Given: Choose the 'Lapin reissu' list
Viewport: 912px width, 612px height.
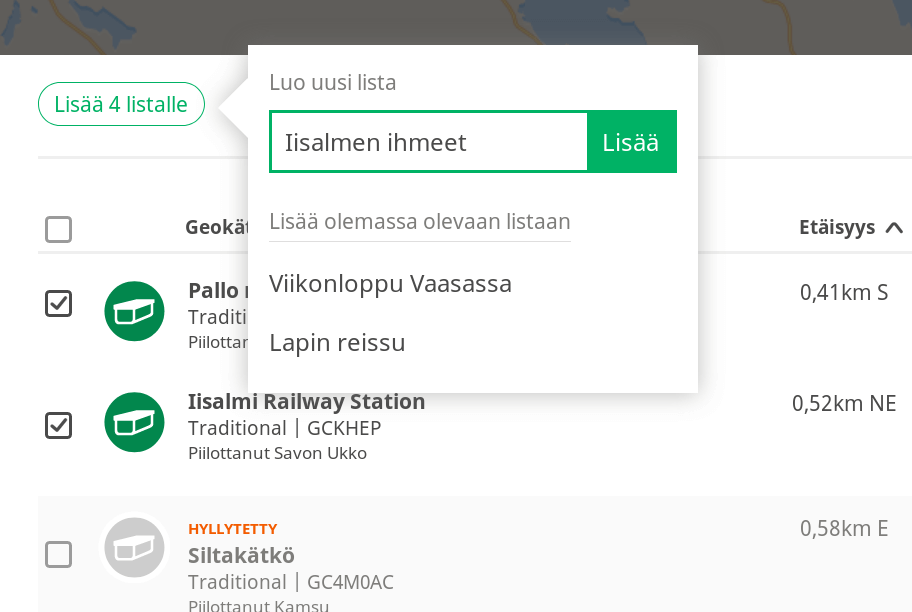Looking at the screenshot, I should point(337,343).
